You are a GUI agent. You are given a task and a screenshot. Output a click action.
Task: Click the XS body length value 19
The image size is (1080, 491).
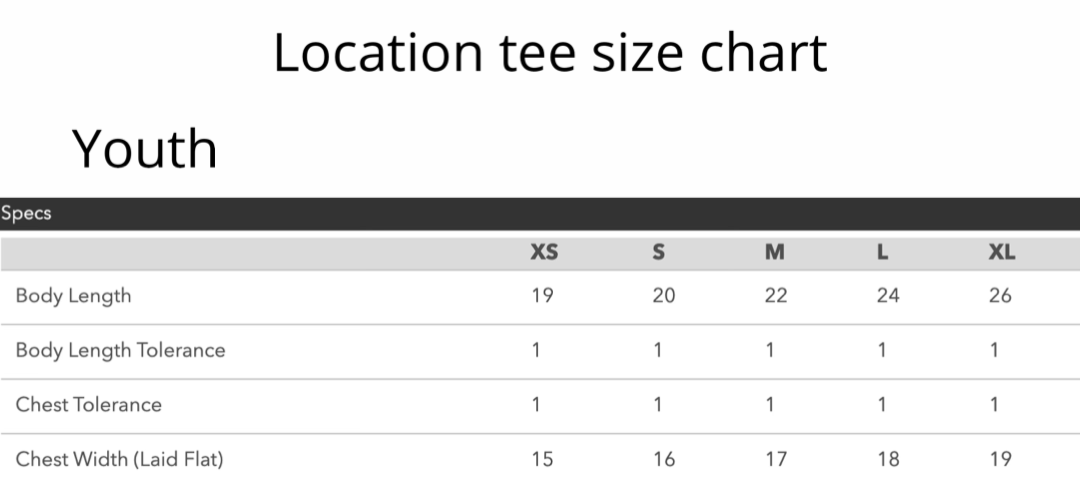click(x=542, y=296)
